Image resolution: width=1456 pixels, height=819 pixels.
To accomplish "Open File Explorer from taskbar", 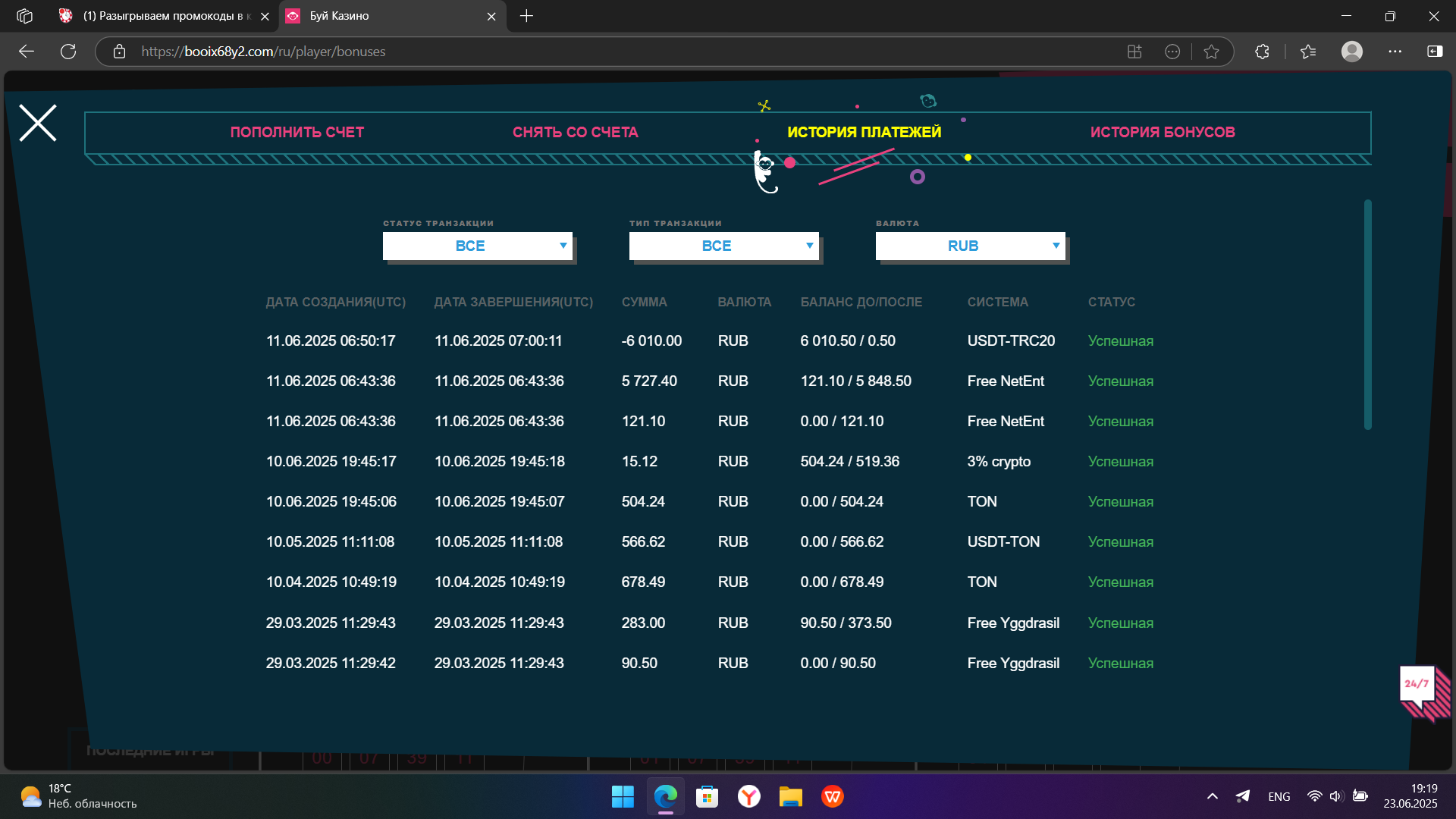I will (790, 796).
